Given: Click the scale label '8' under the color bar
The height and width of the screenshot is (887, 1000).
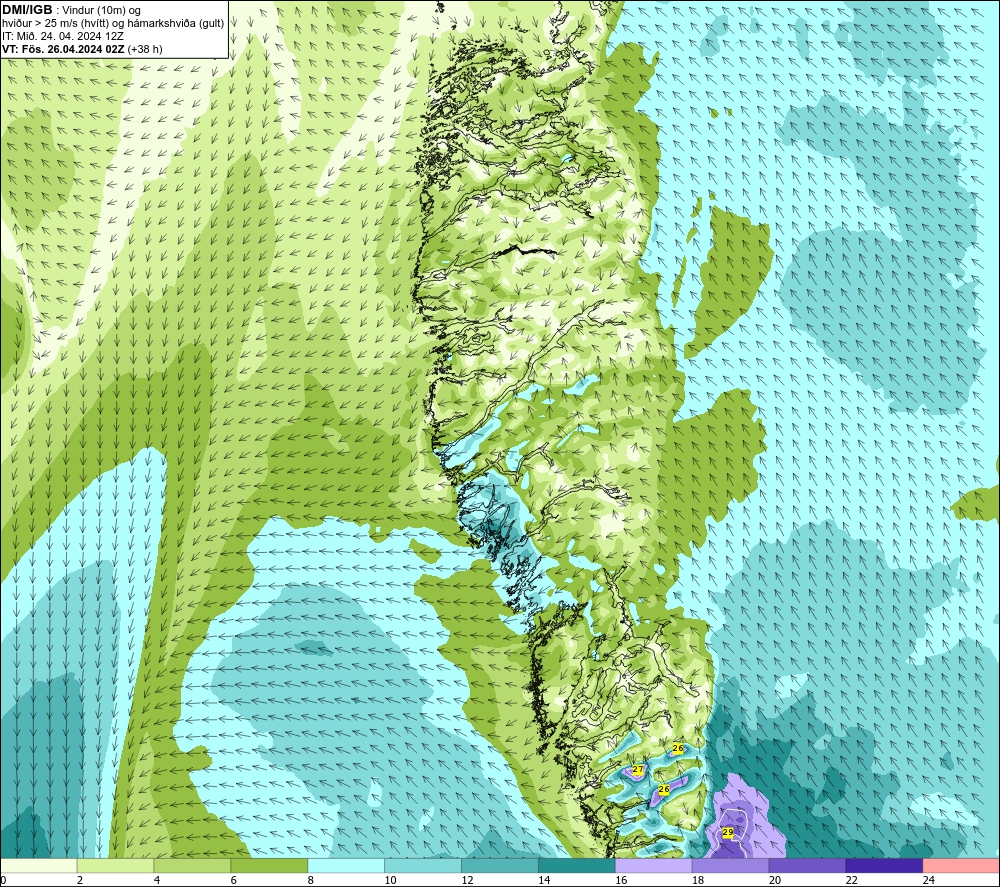Looking at the screenshot, I should 311,880.
